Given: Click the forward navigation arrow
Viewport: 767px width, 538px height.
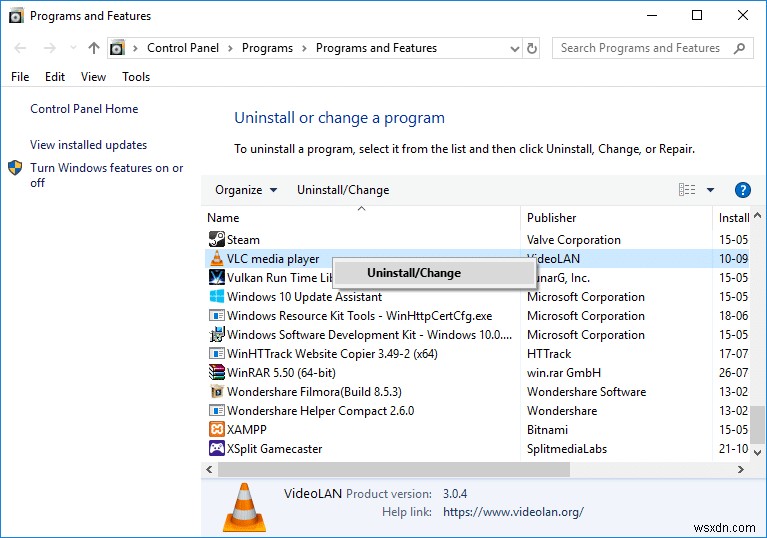Looking at the screenshot, I should (49, 48).
